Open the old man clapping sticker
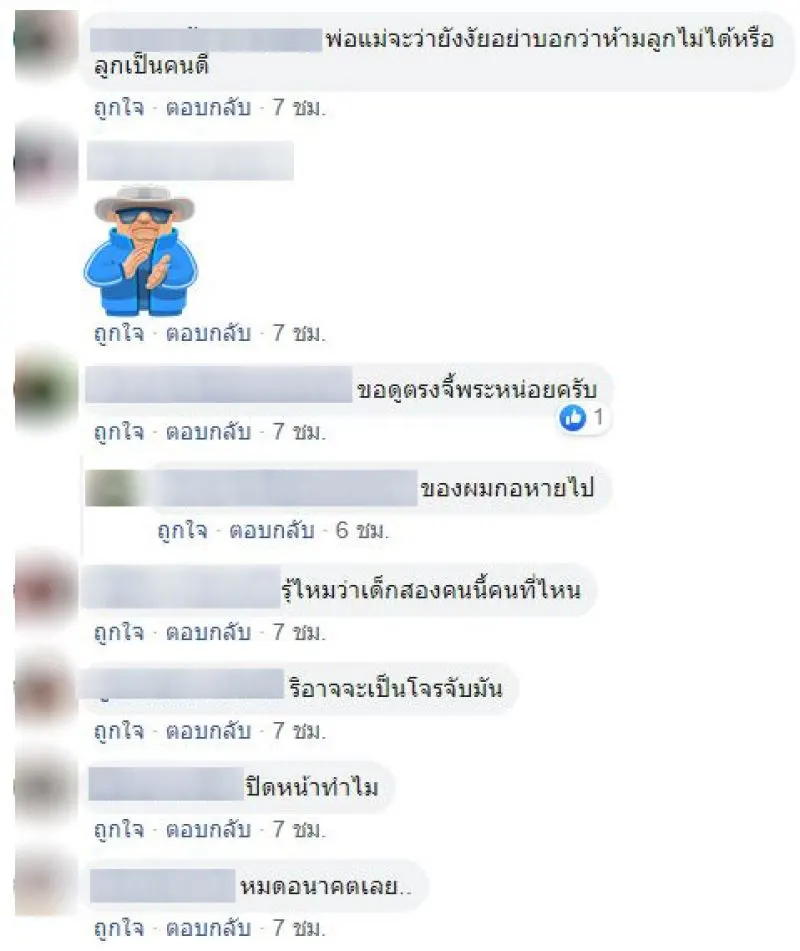The height and width of the screenshot is (951, 800). (141, 250)
